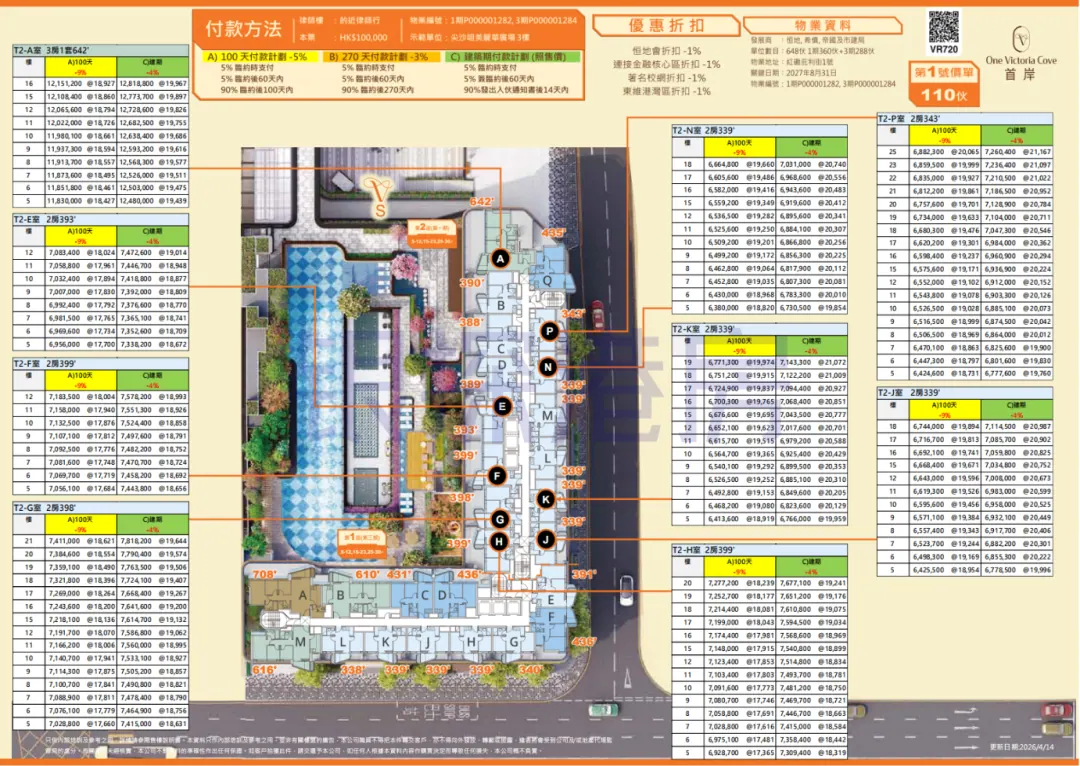Image resolution: width=1080 pixels, height=766 pixels.
Task: Select plan A) 100天付款計劃 -5%
Action: (x=258, y=57)
